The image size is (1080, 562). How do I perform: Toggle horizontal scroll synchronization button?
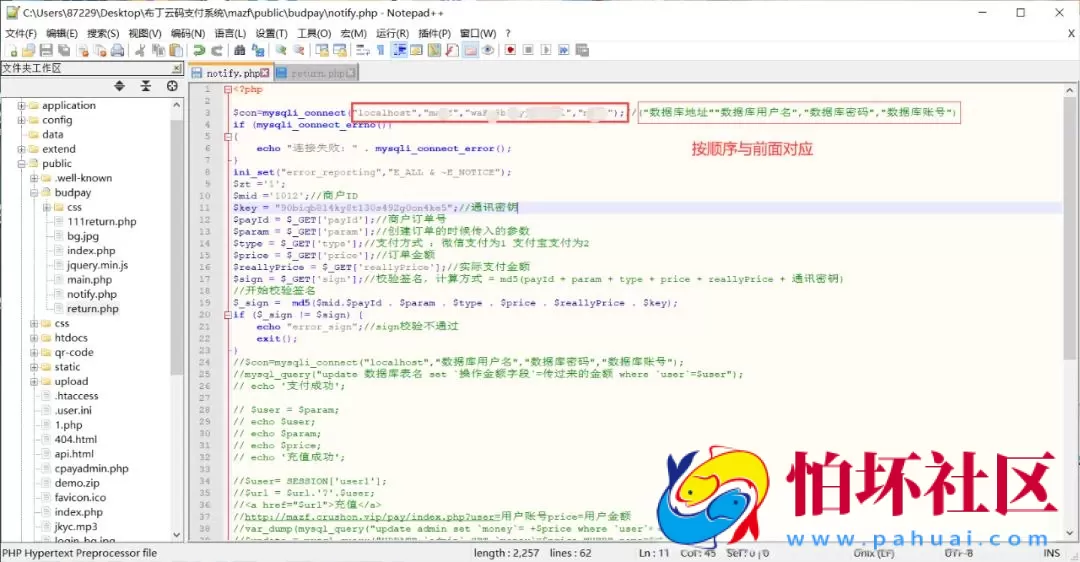[340, 50]
